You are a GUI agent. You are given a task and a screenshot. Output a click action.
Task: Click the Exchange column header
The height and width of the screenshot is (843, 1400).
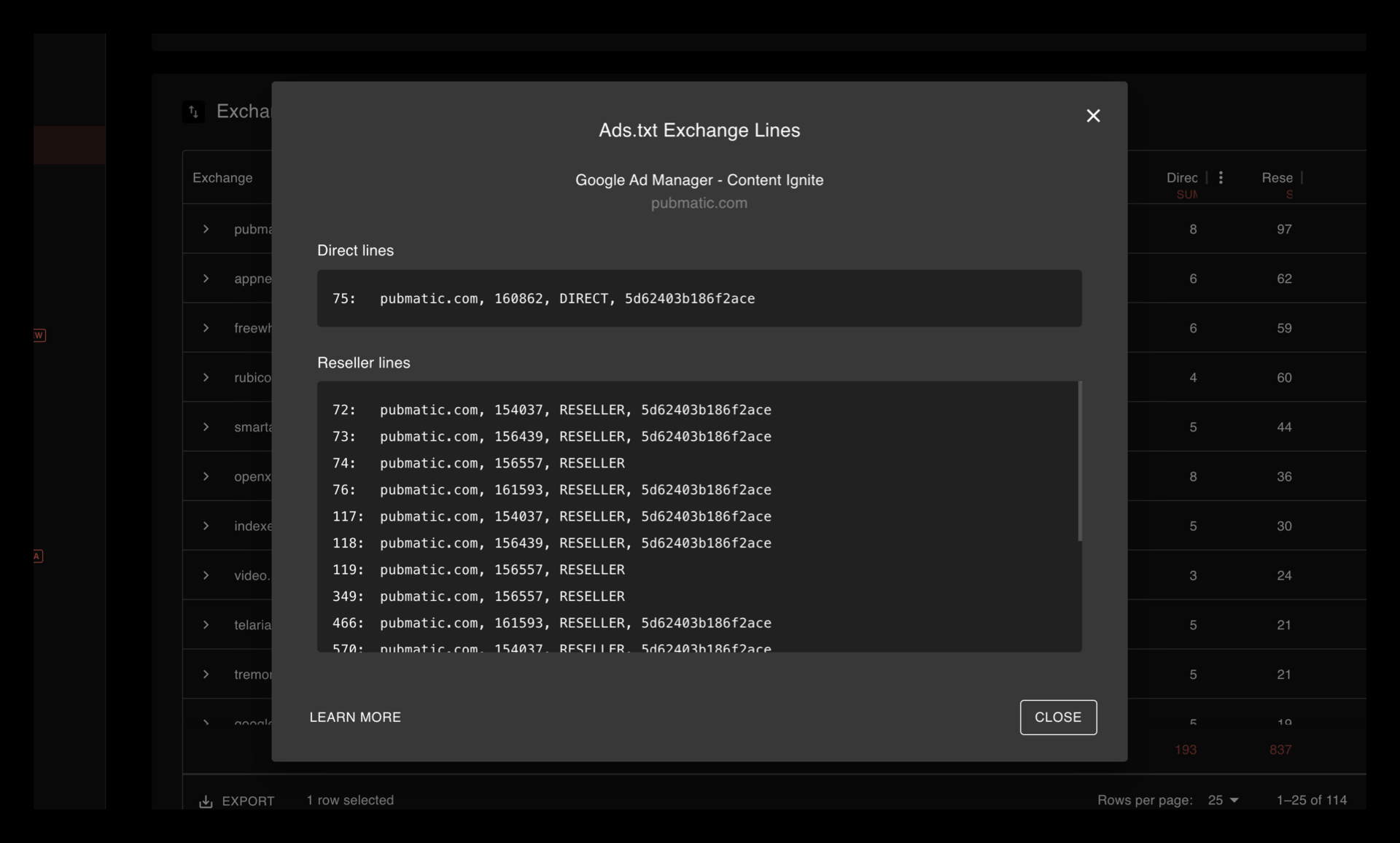pyautogui.click(x=222, y=177)
